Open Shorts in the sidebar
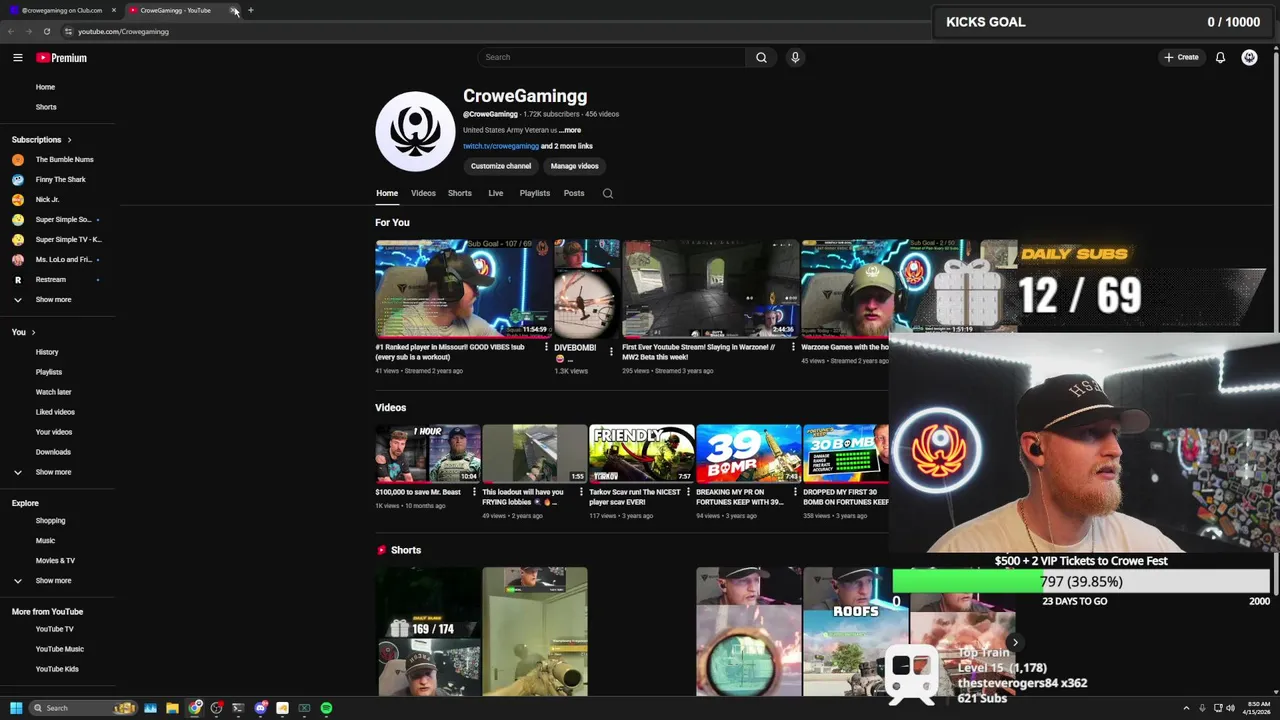 (x=46, y=107)
